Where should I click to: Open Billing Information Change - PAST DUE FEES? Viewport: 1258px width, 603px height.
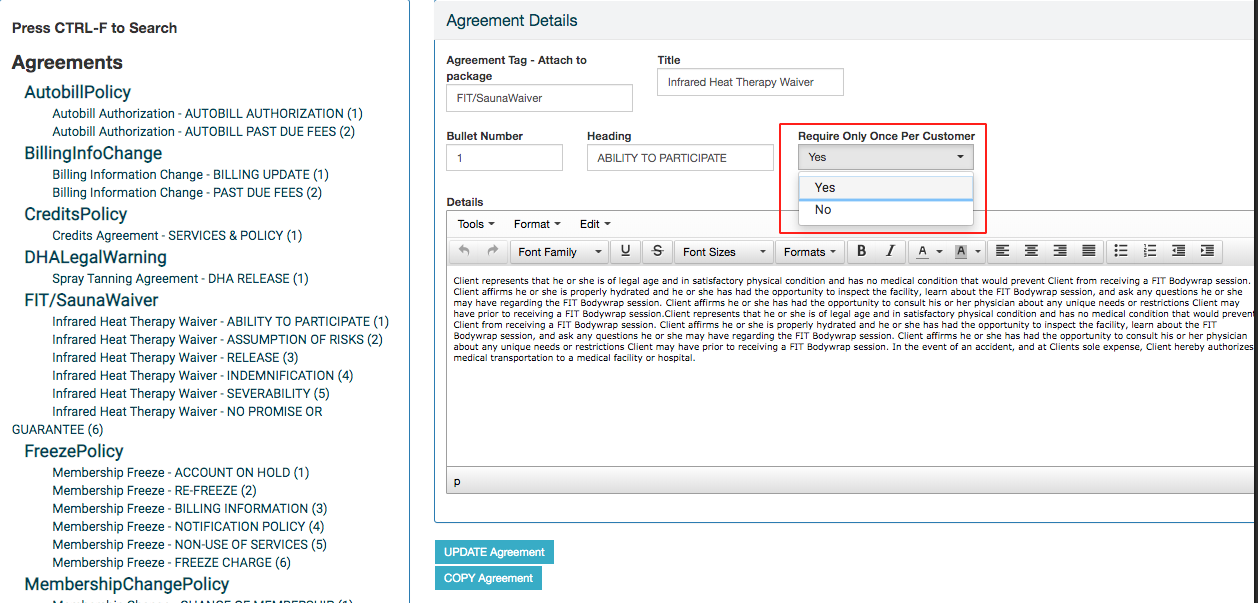click(x=187, y=193)
